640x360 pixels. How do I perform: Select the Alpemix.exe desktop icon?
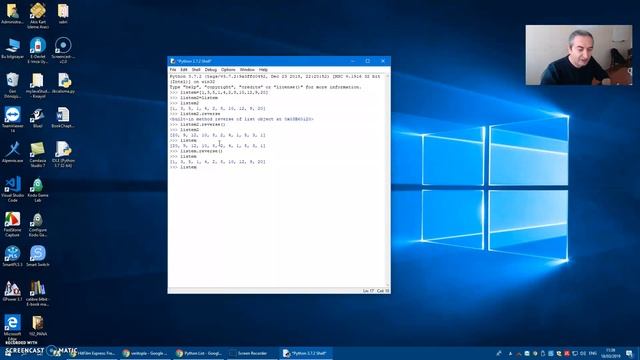click(x=12, y=152)
